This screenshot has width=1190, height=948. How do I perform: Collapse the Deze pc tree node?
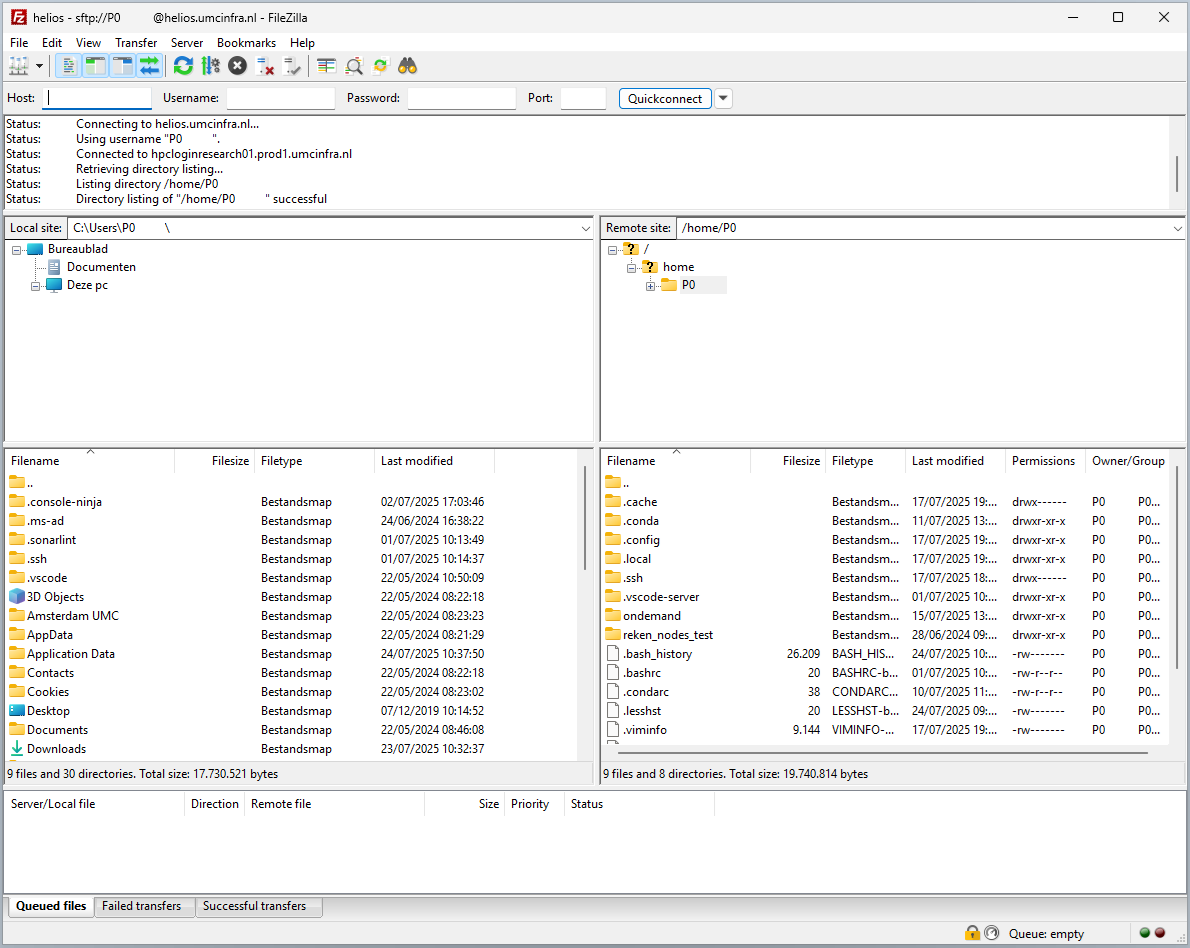point(35,286)
